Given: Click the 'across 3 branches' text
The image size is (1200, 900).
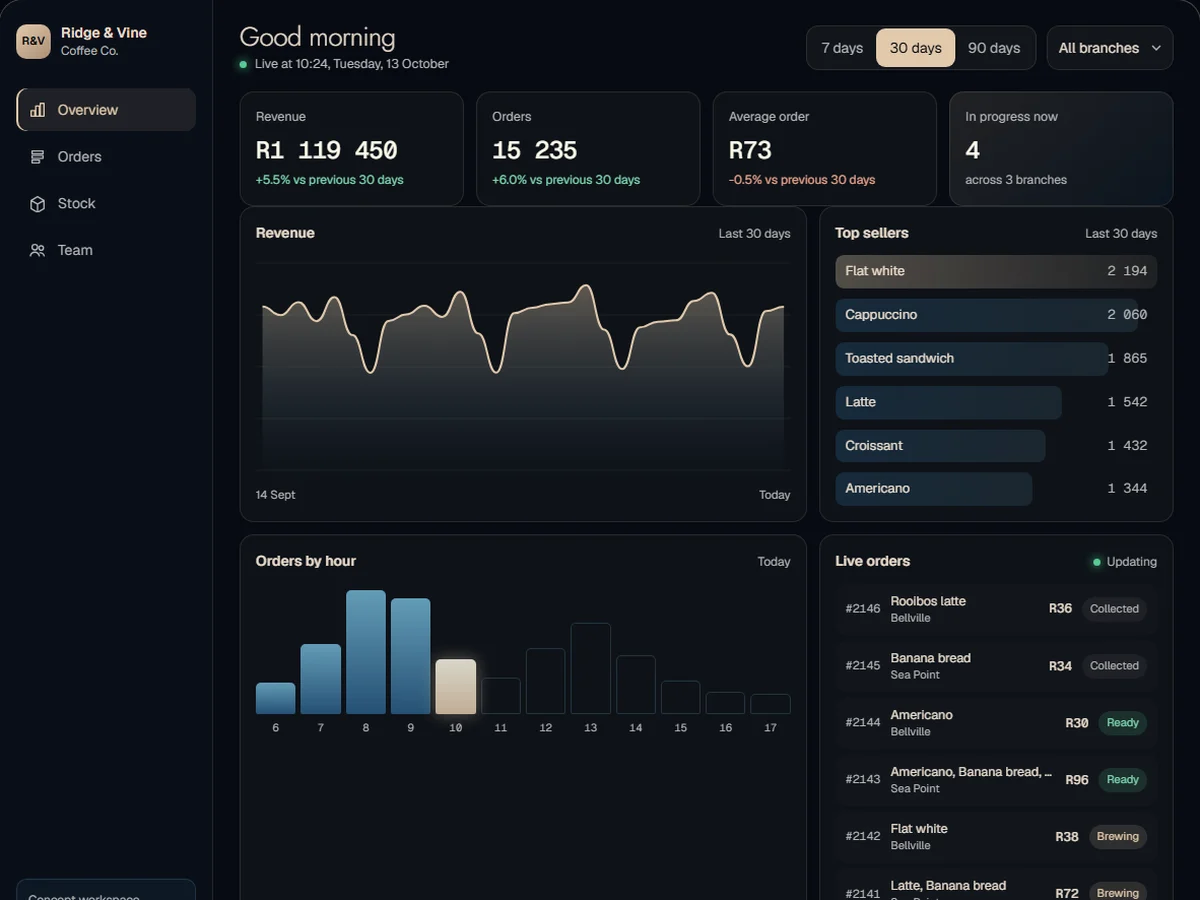Looking at the screenshot, I should pos(1016,180).
